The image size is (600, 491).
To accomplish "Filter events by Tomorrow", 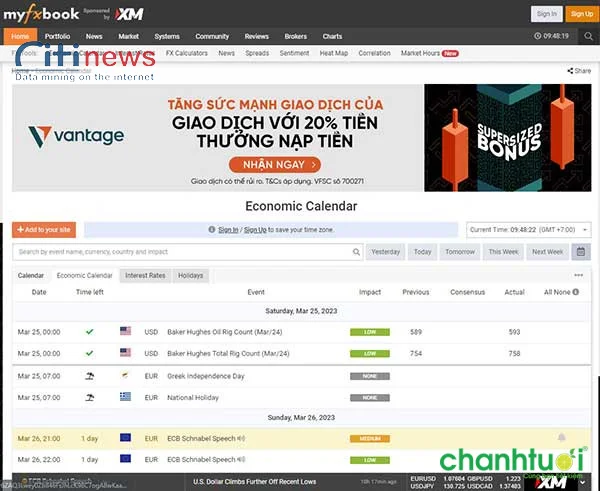I will pos(460,252).
